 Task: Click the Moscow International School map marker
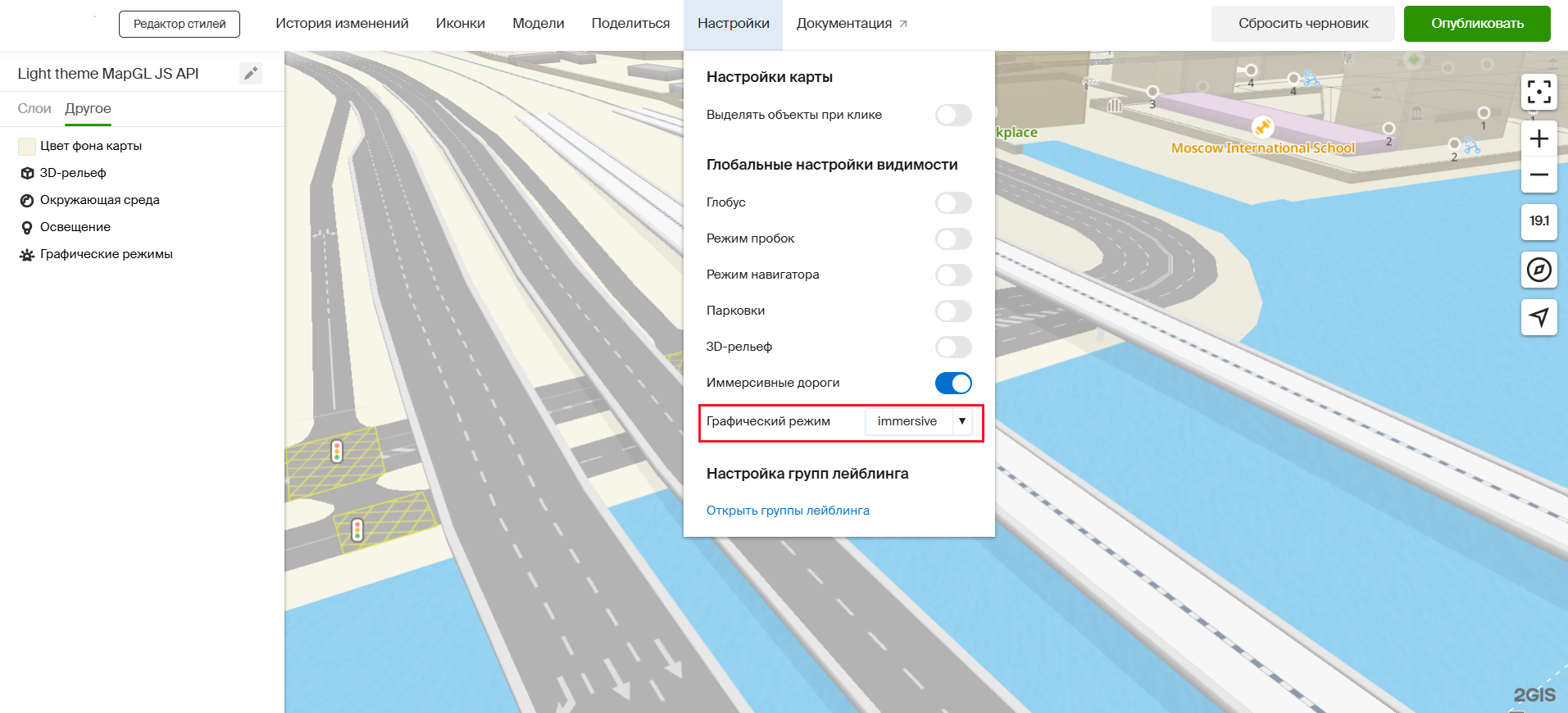pos(1262,127)
